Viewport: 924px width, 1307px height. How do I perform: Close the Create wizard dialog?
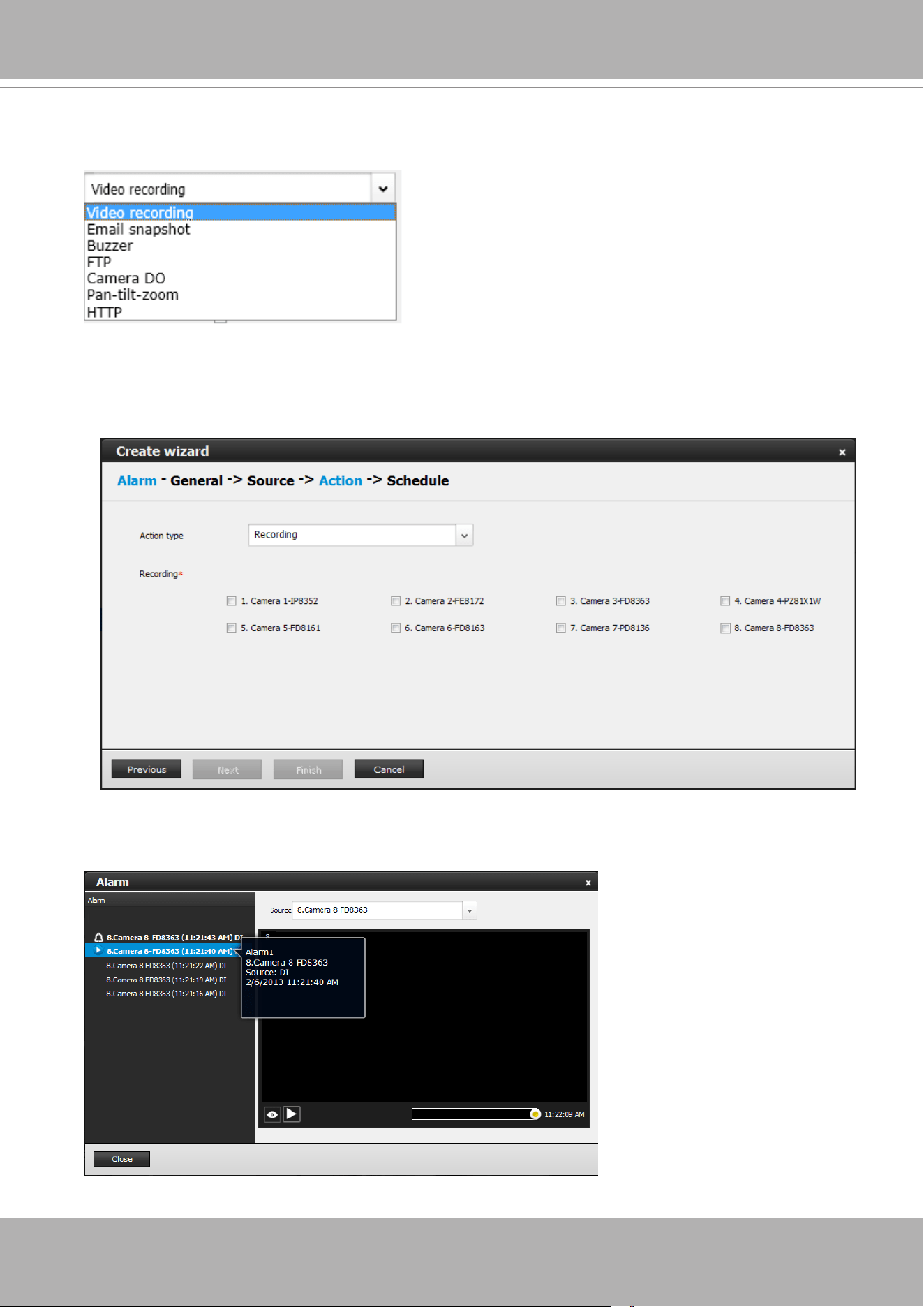842,452
